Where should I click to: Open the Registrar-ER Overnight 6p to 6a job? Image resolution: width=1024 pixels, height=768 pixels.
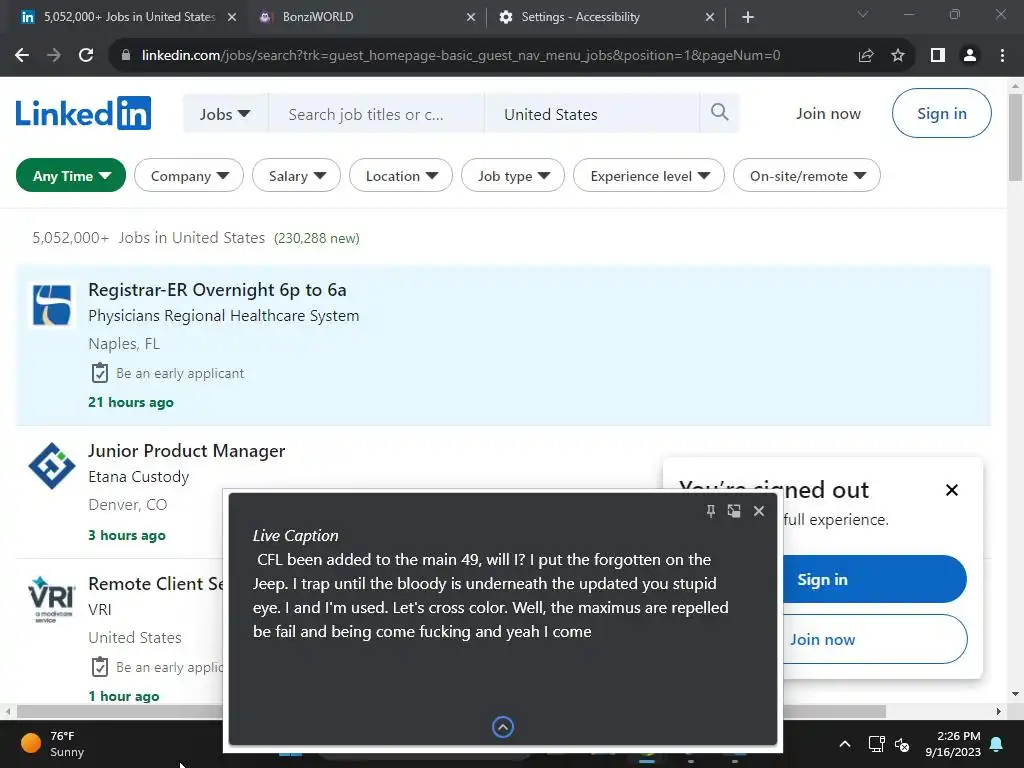pos(217,289)
